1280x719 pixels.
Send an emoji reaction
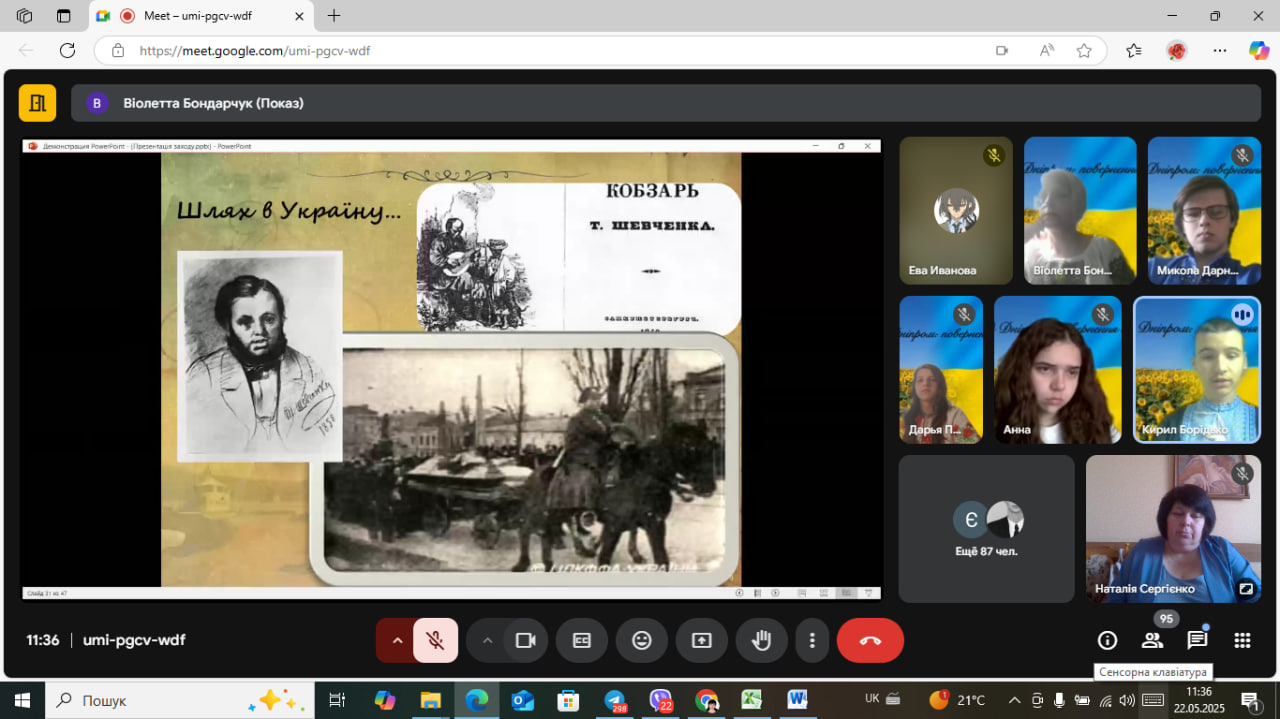[x=642, y=640]
